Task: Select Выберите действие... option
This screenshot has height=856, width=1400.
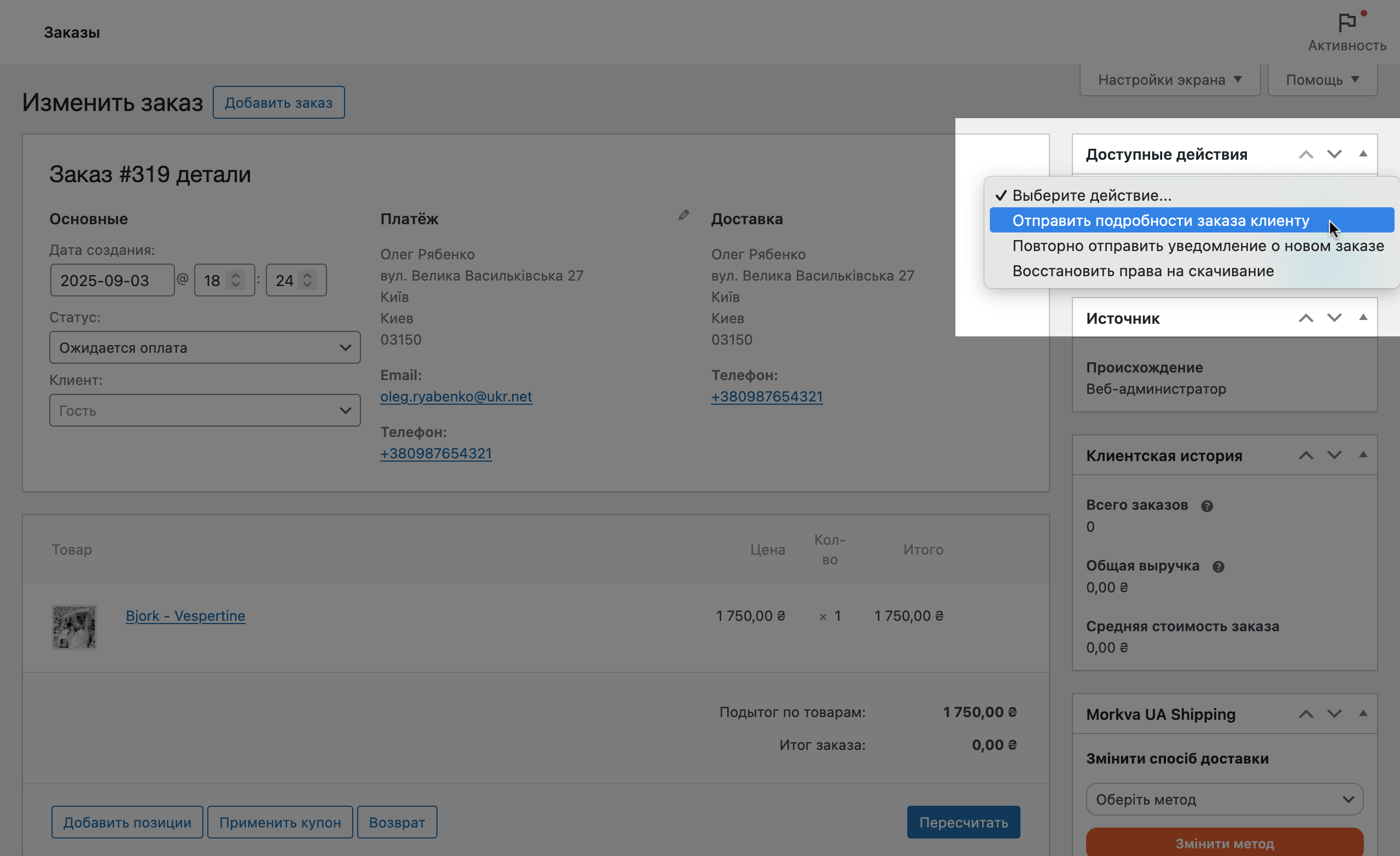Action: pos(1192,195)
